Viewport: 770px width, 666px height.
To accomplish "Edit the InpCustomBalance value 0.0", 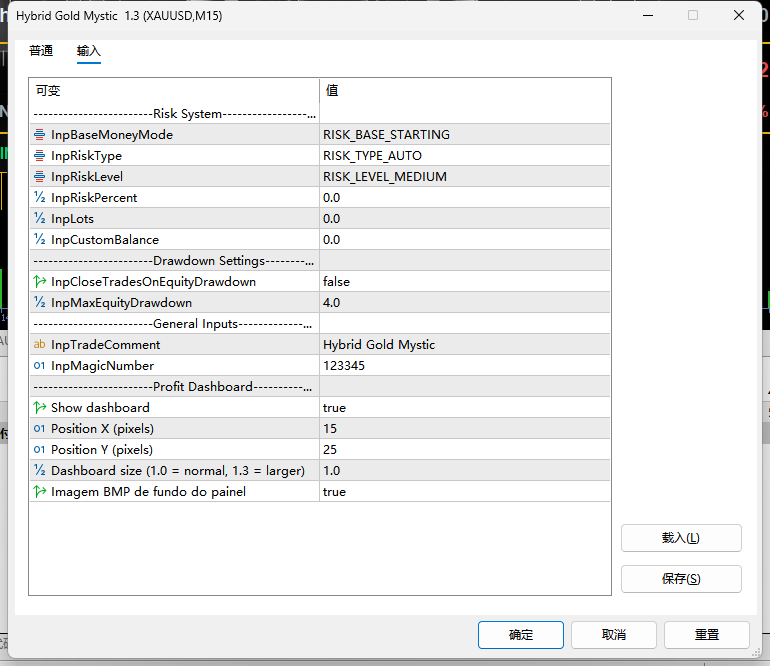I will 465,240.
